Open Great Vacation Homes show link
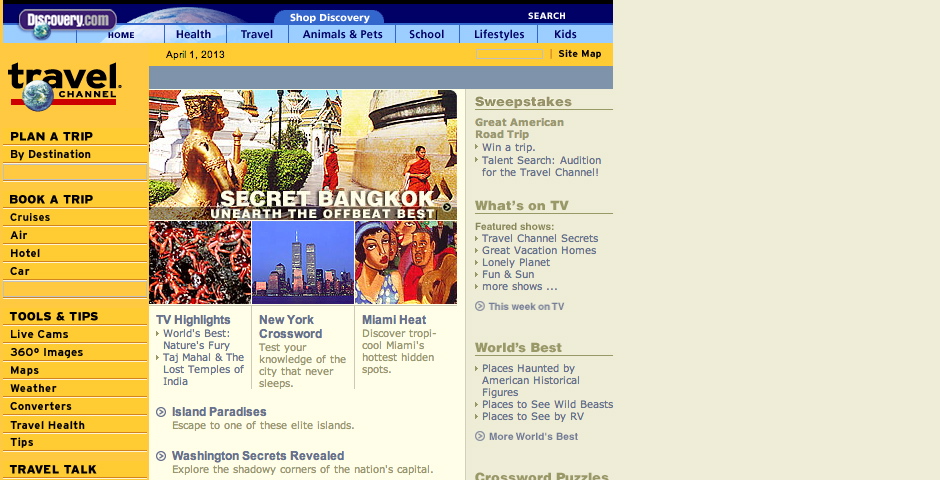Image resolution: width=940 pixels, height=480 pixels. pos(539,250)
